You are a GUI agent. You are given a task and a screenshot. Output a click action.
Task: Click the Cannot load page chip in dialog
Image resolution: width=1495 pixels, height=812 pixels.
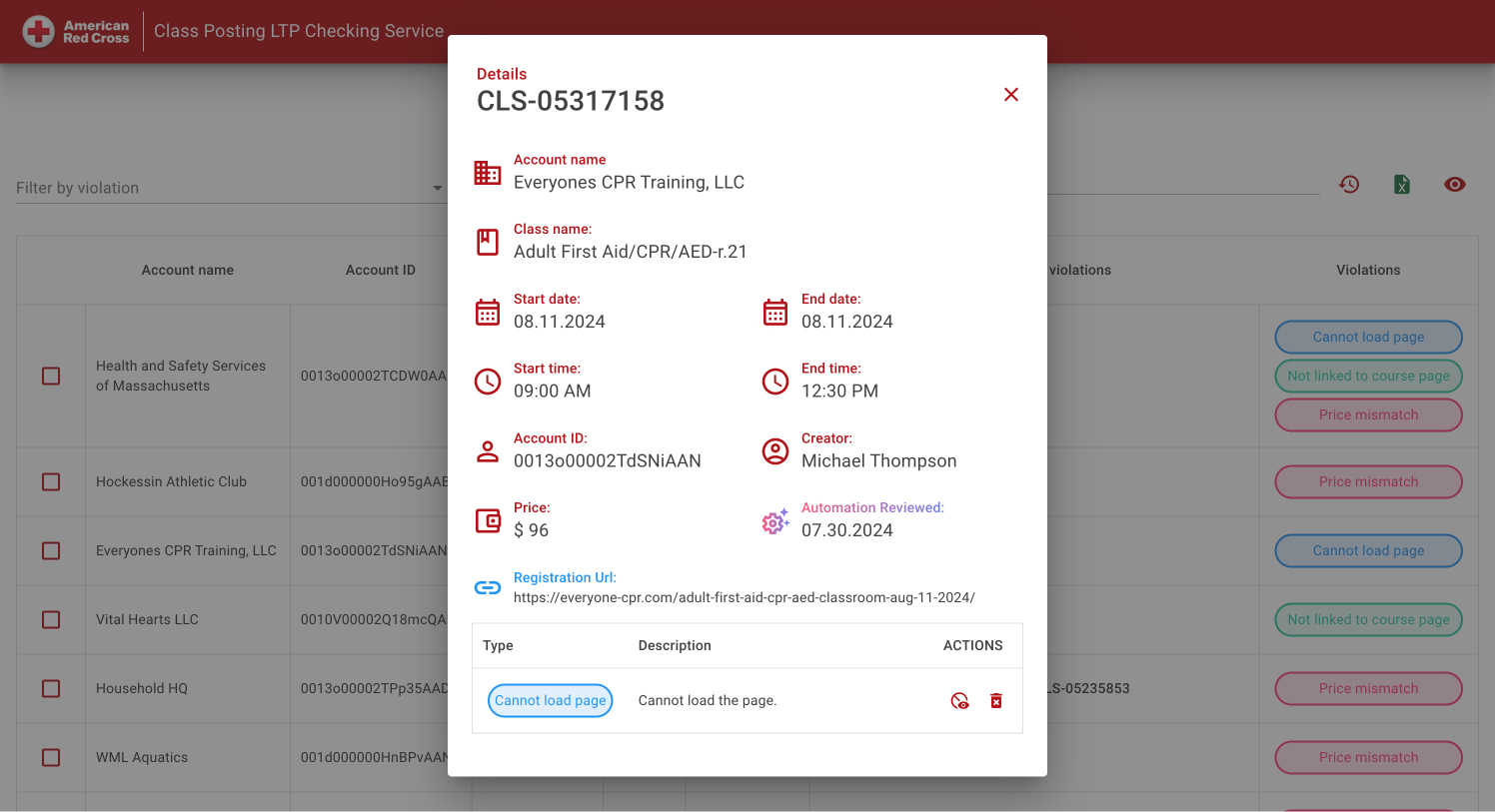click(x=550, y=700)
